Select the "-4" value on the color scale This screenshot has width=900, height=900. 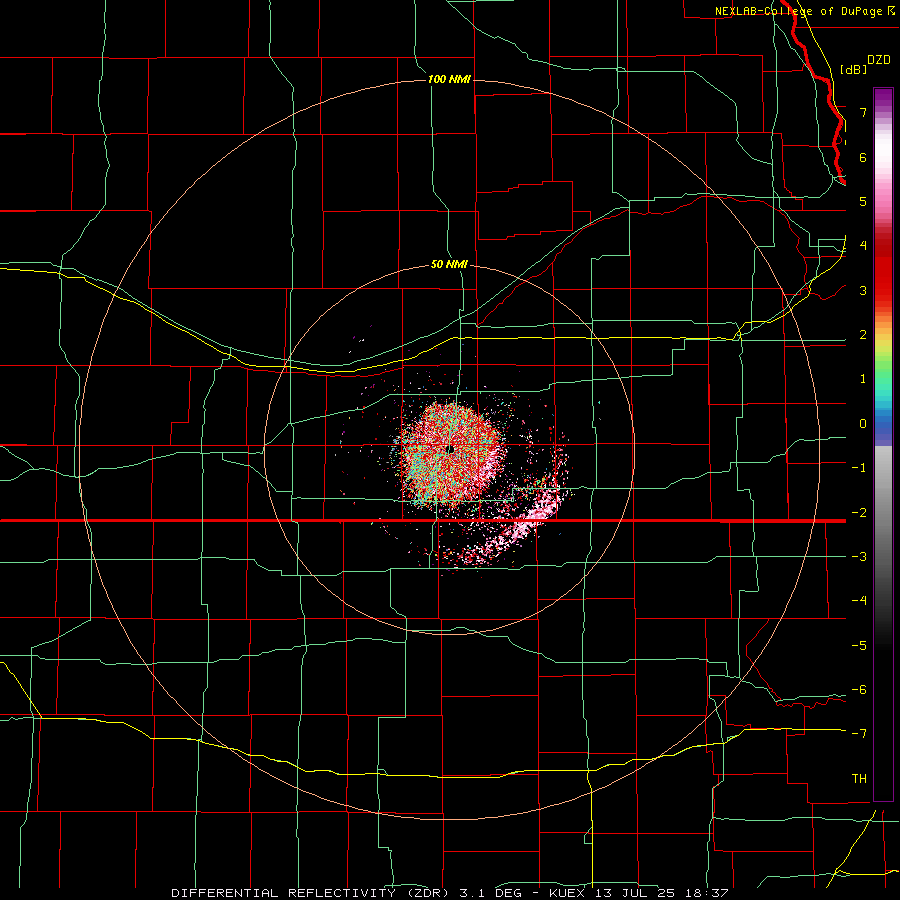click(859, 601)
